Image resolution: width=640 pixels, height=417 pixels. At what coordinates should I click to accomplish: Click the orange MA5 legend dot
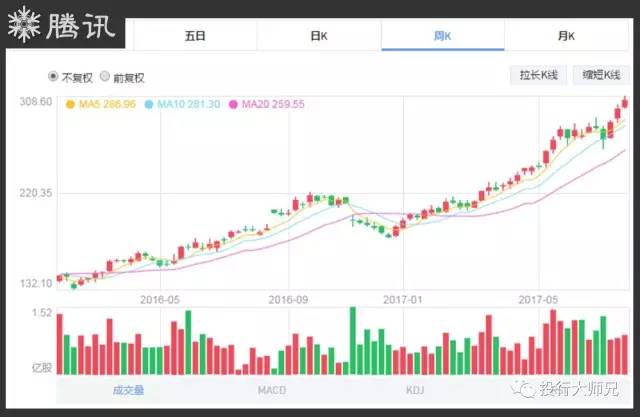[69, 104]
